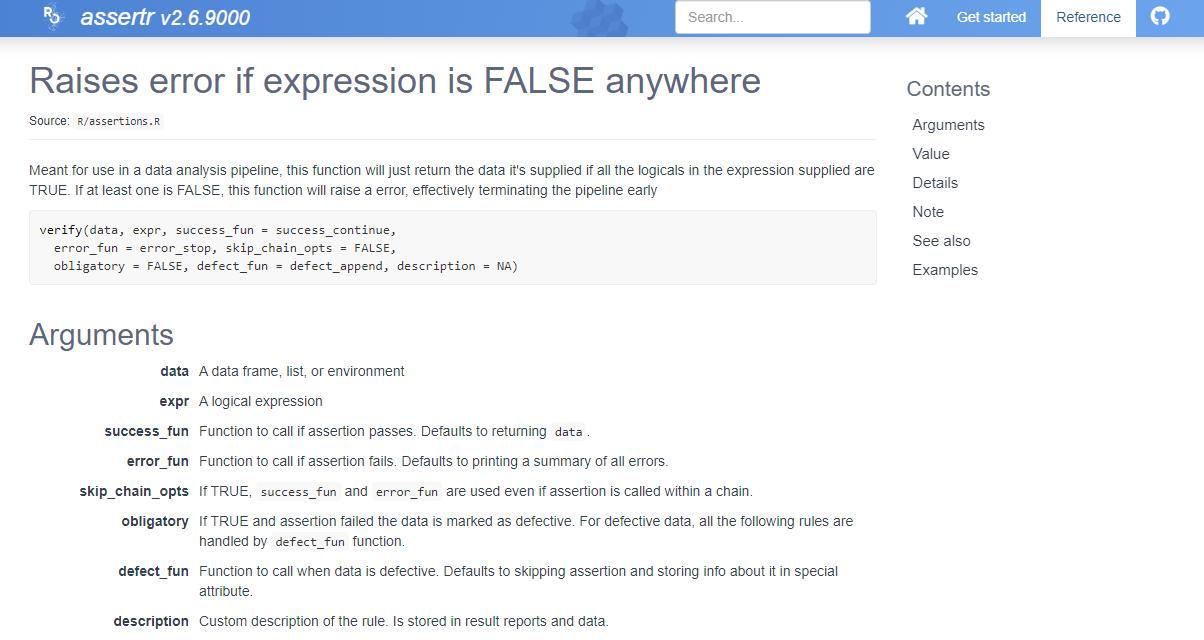1204x640 pixels.
Task: Select the assertr logo in the header
Action: (x=52, y=16)
